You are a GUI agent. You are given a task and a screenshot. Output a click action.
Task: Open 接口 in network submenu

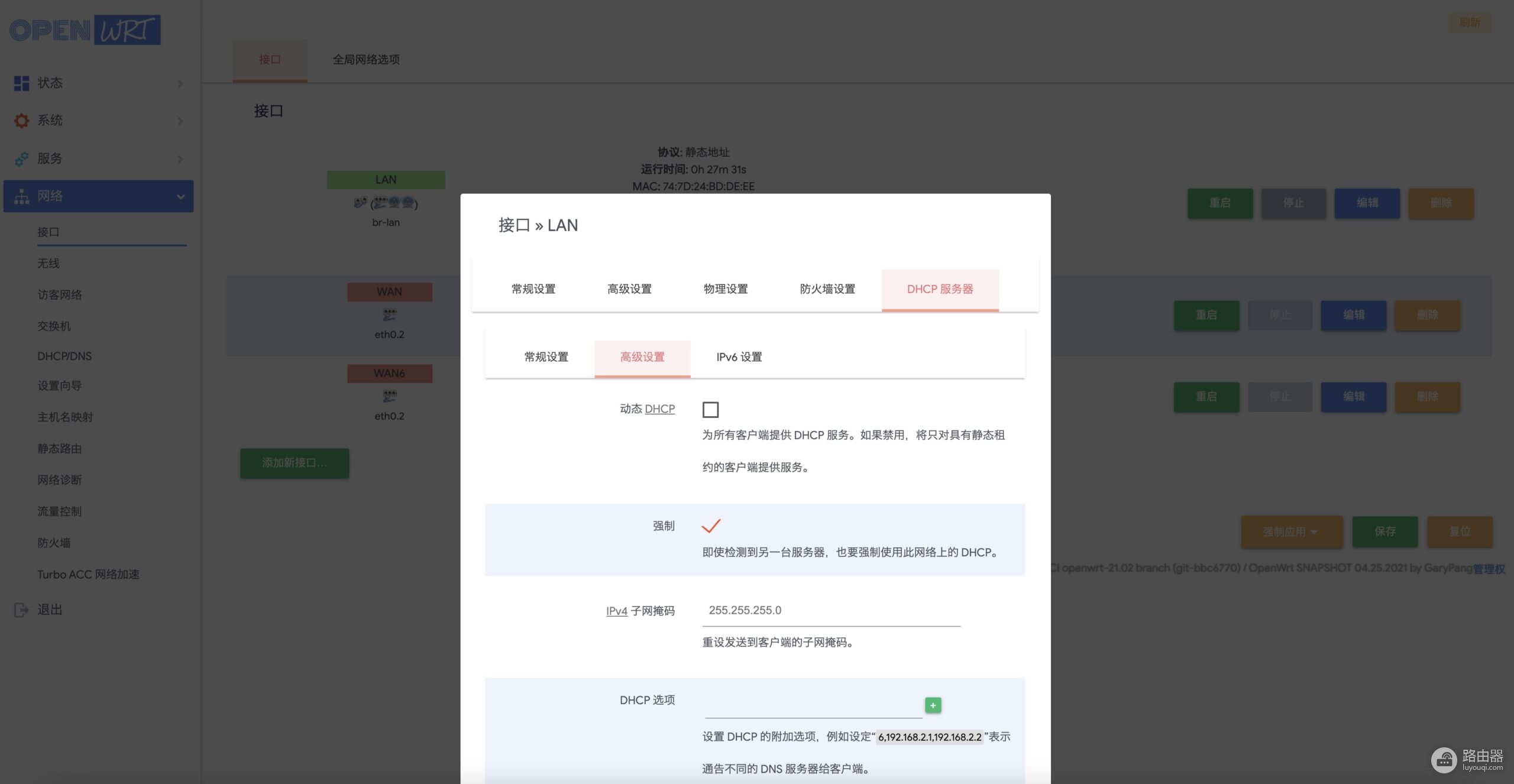coord(48,232)
